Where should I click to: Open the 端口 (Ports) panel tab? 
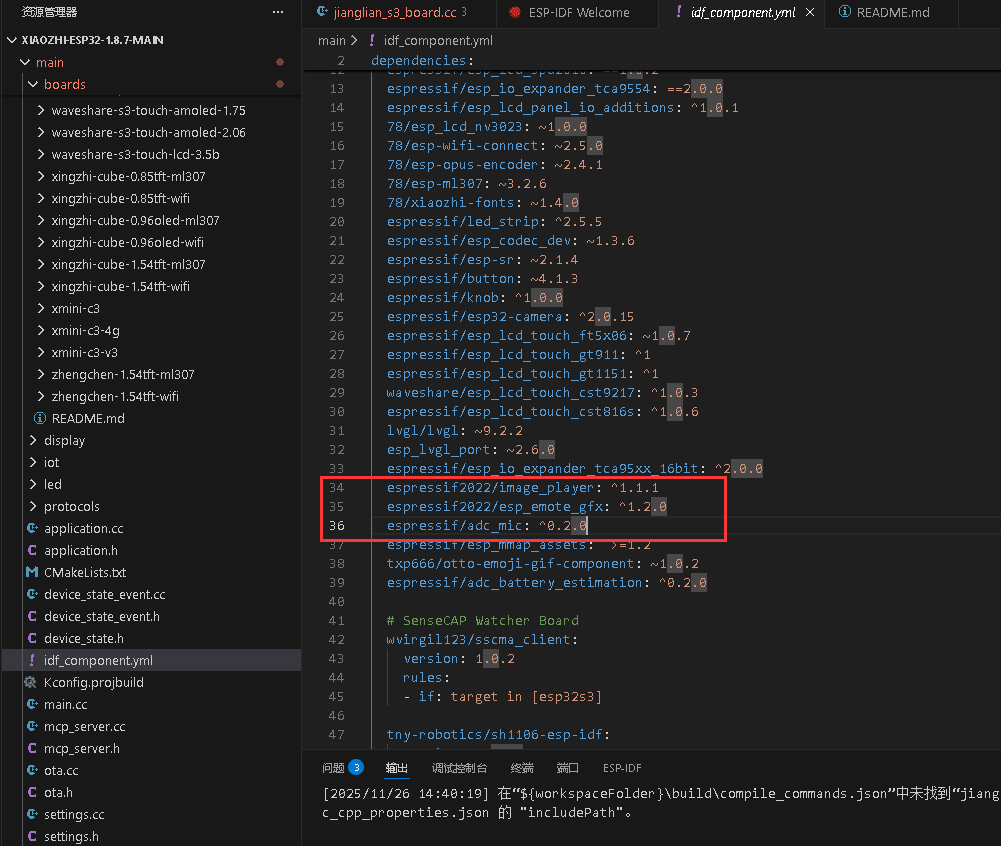click(x=568, y=767)
